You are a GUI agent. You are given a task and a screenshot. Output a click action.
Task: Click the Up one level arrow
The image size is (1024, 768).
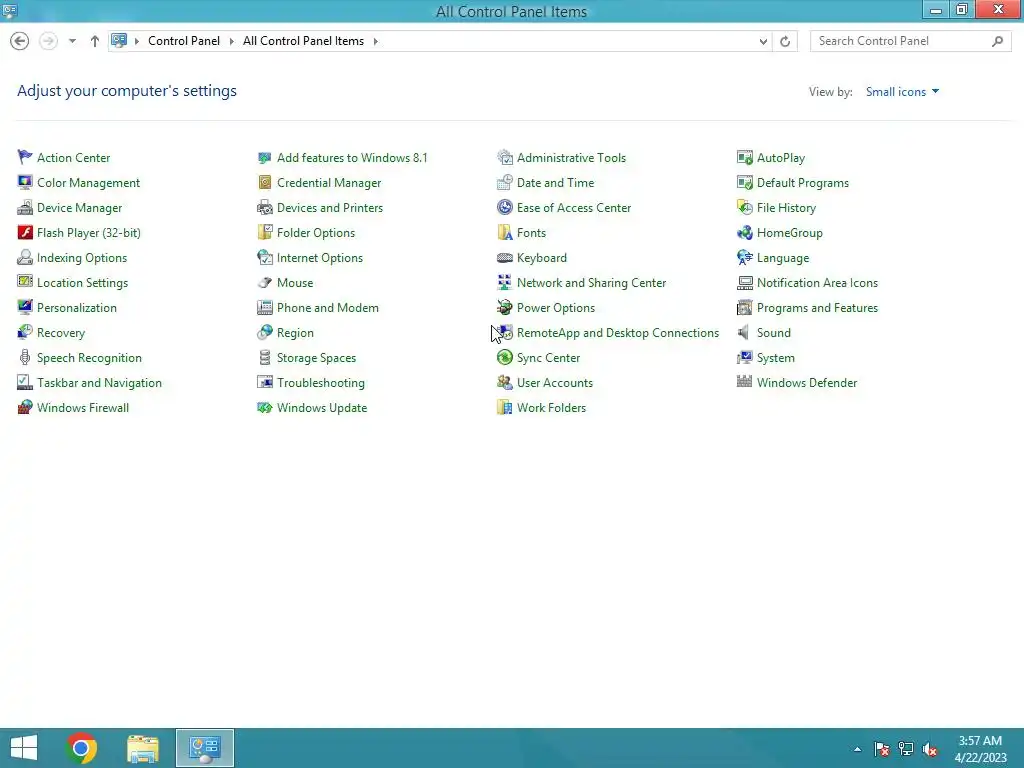pyautogui.click(x=95, y=41)
